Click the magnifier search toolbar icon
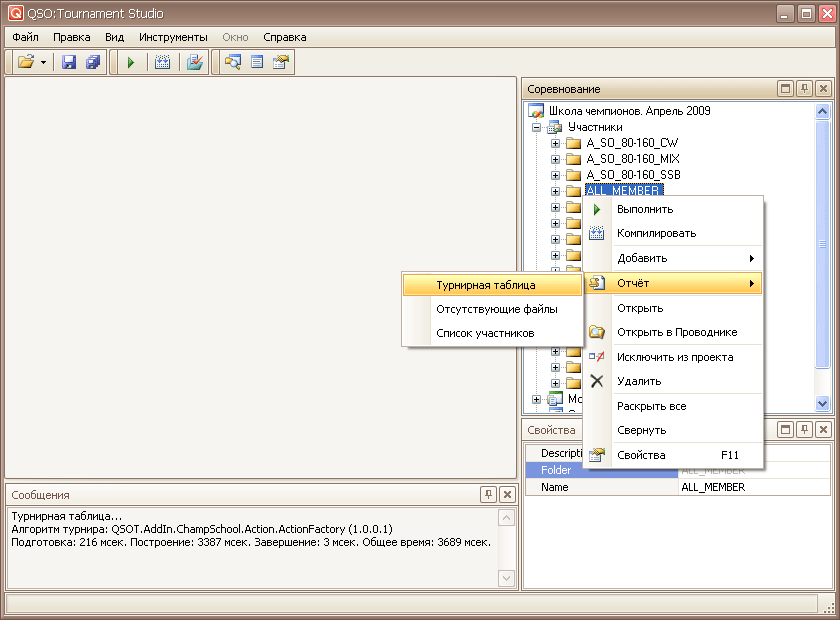Viewport: 840px width, 620px height. 233,62
